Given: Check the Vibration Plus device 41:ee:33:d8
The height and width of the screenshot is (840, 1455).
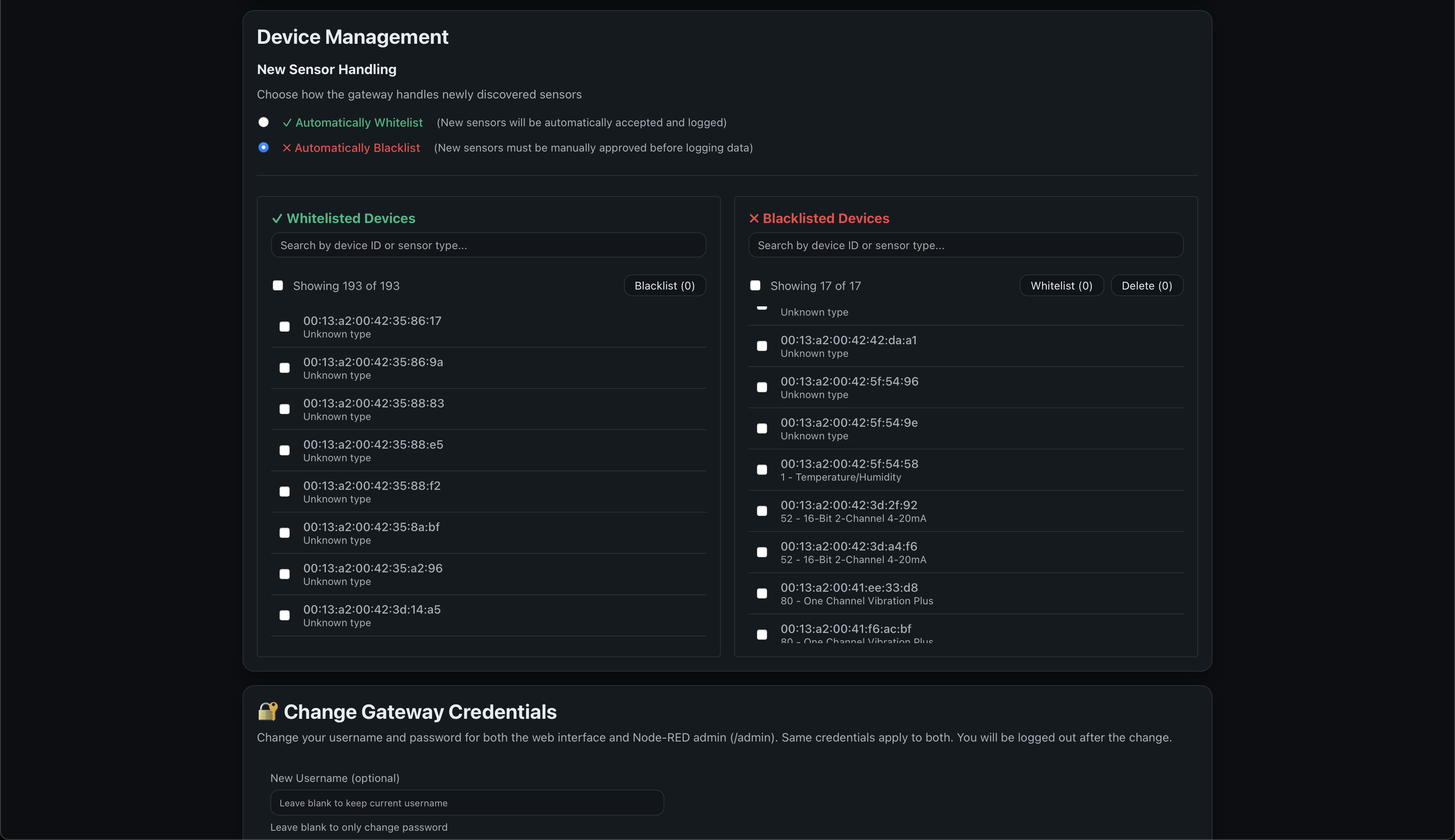Looking at the screenshot, I should 762,594.
